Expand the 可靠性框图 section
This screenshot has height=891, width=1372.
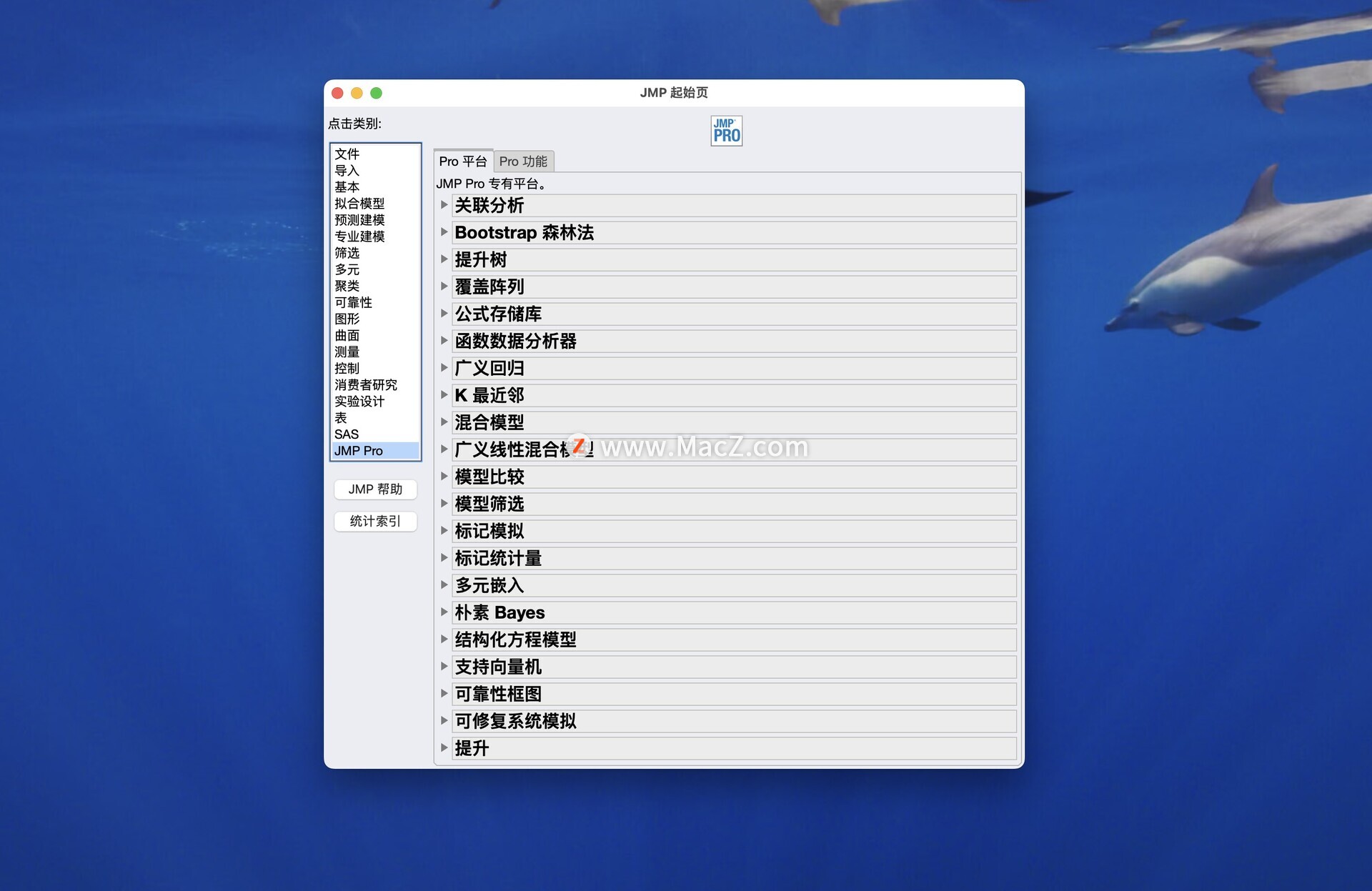(x=444, y=694)
